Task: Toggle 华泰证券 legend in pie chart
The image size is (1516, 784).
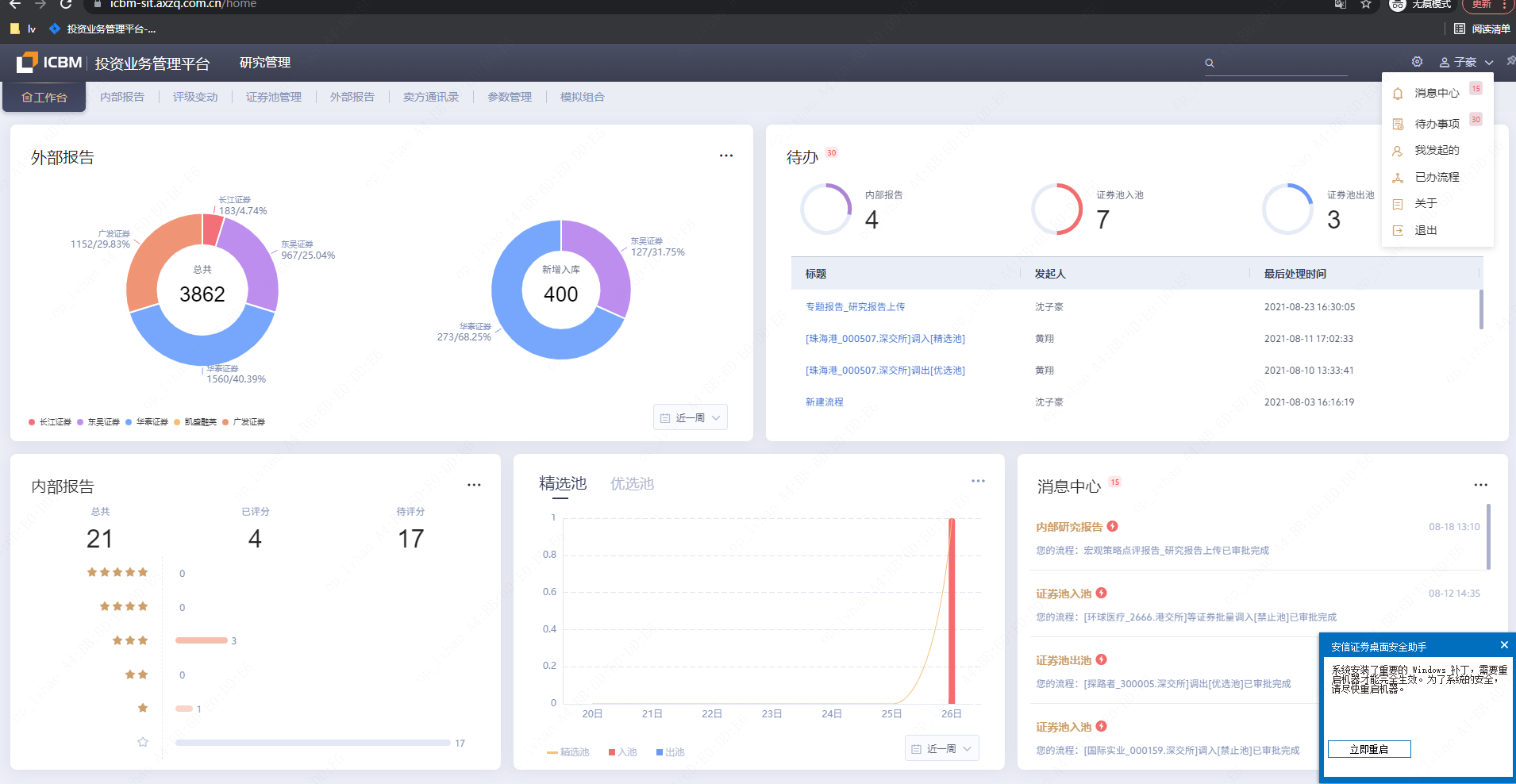Action: (x=147, y=422)
